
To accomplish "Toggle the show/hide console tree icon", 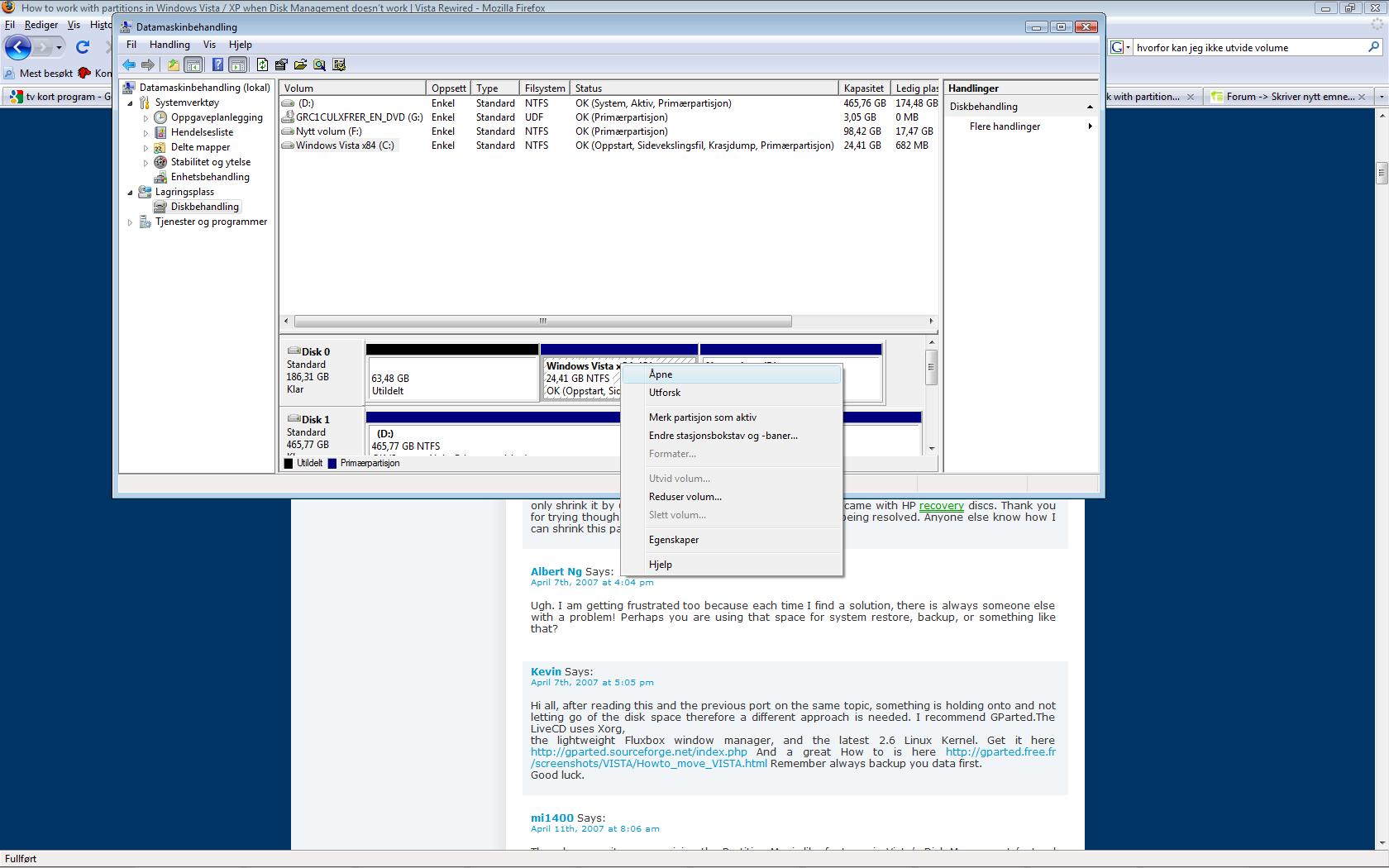I will [193, 64].
